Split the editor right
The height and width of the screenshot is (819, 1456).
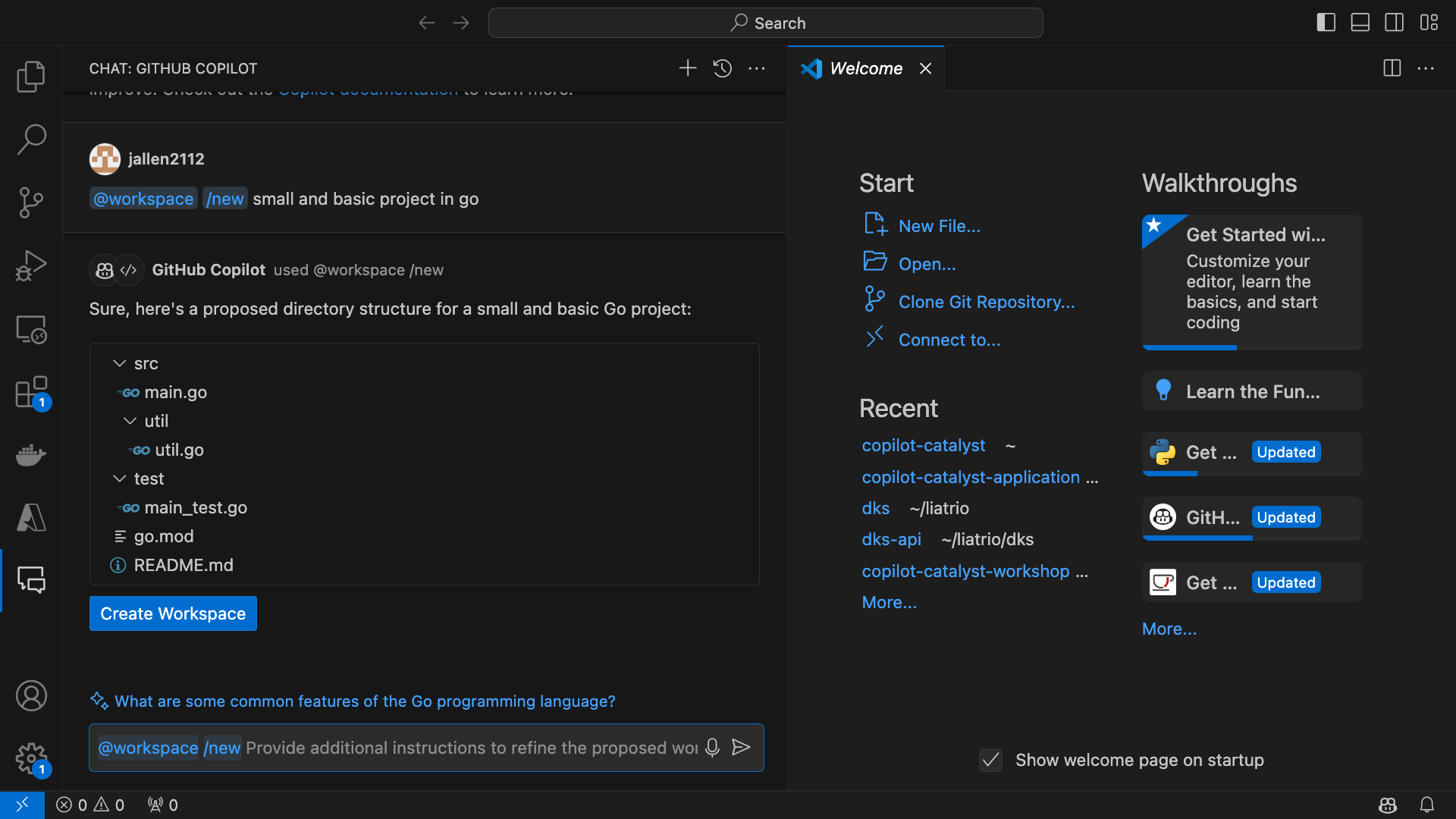tap(1392, 68)
